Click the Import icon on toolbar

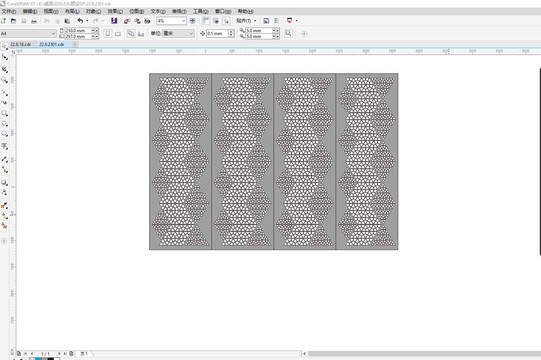pyautogui.click(x=127, y=21)
